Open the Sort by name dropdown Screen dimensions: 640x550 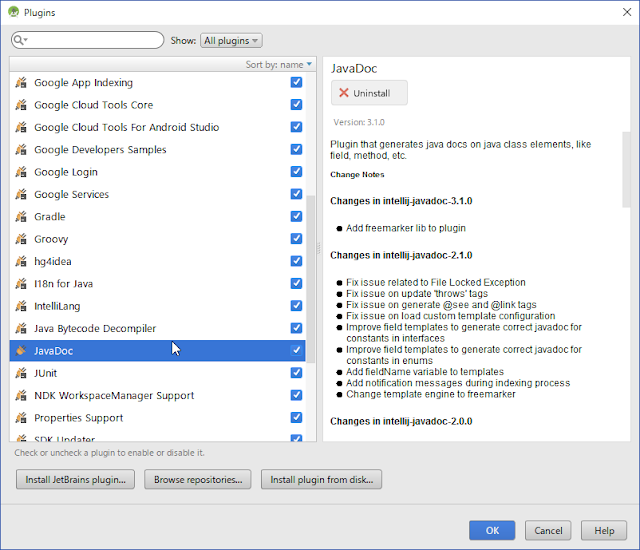(279, 64)
